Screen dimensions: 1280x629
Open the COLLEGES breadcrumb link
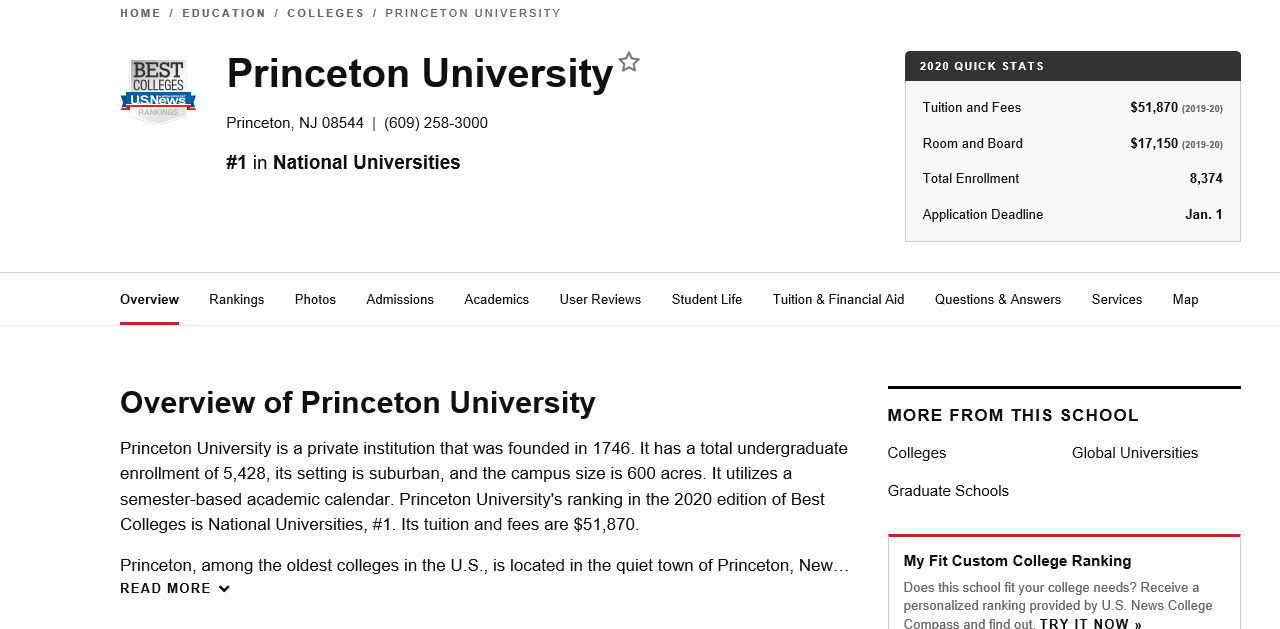[x=326, y=13]
